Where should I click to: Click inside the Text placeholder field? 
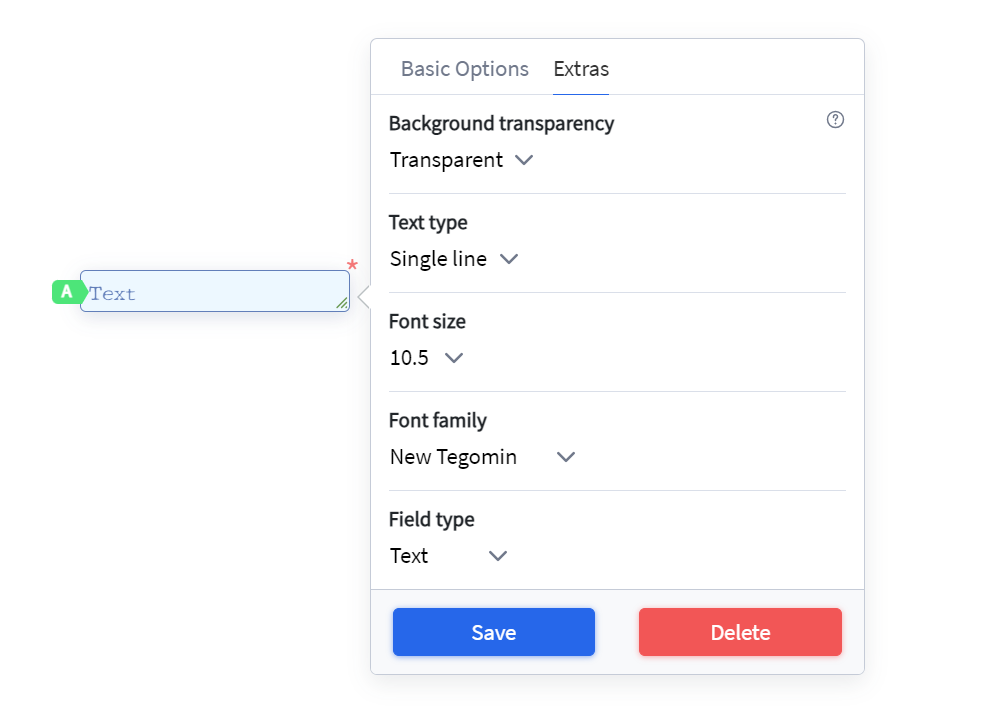click(x=215, y=291)
